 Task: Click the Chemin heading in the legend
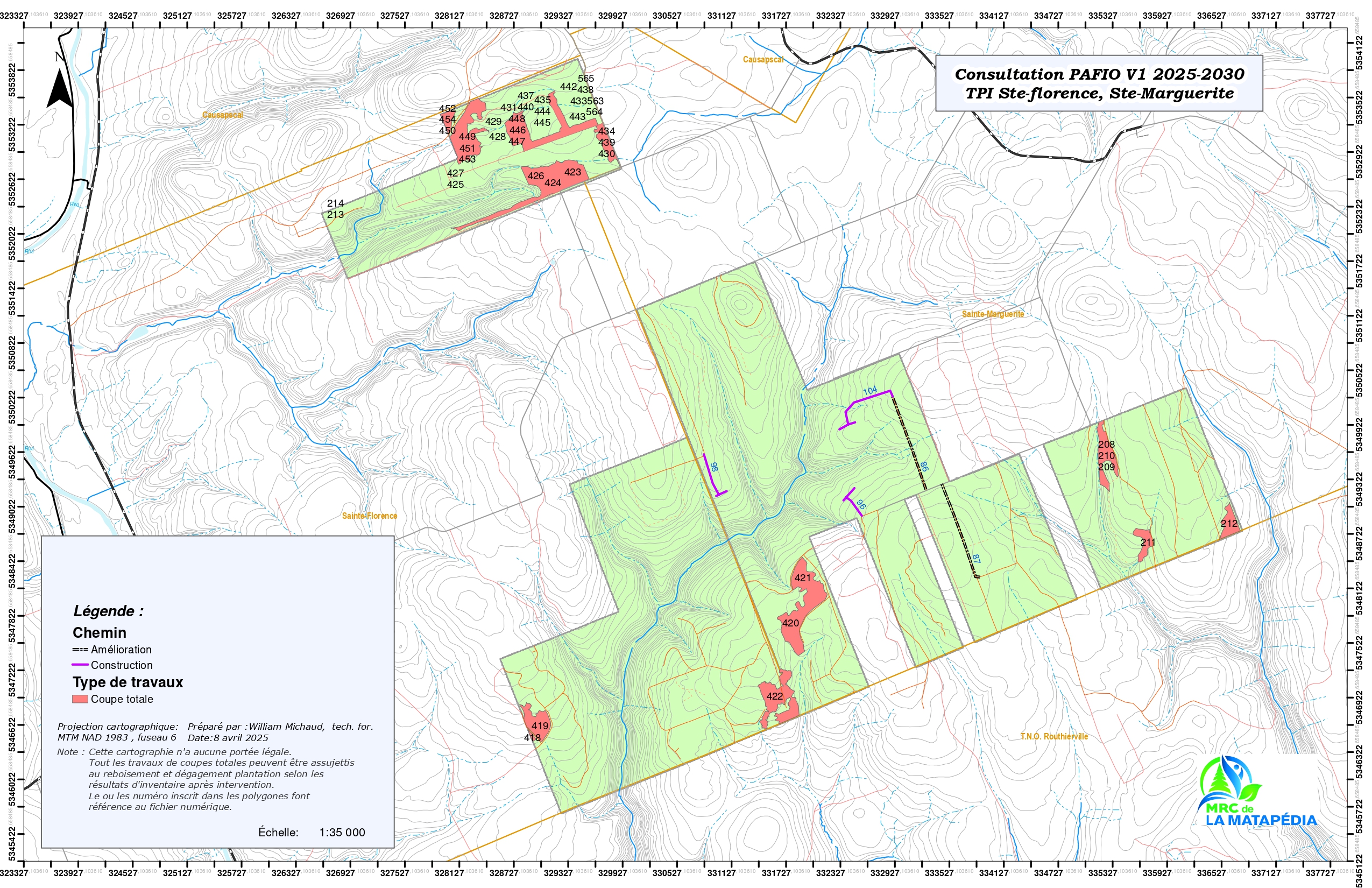[x=99, y=633]
